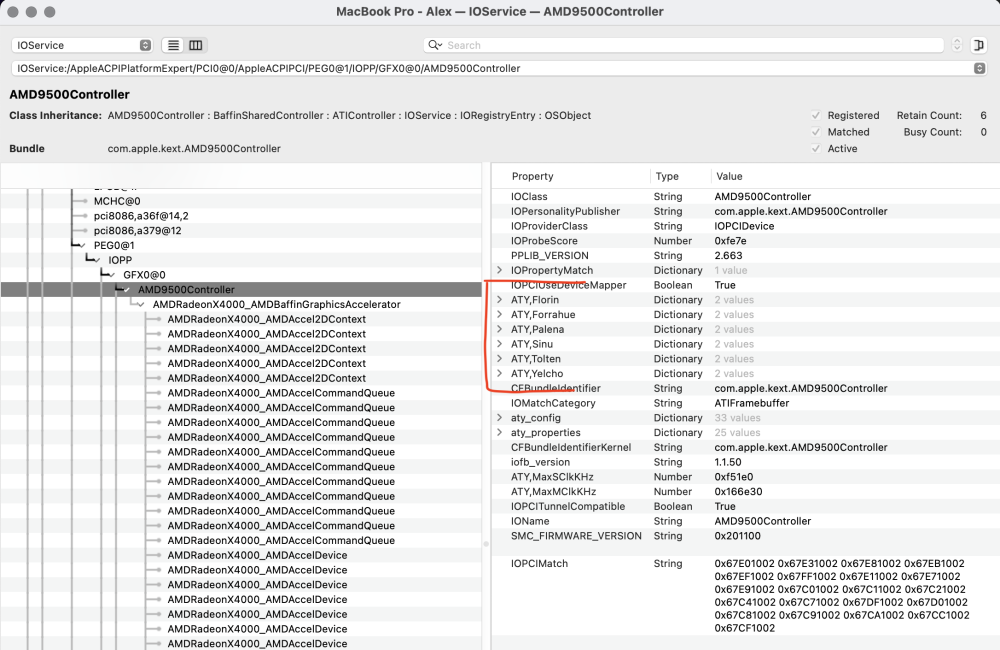Click the search magnifier icon
Screen dimensions: 1000x650
point(435,45)
